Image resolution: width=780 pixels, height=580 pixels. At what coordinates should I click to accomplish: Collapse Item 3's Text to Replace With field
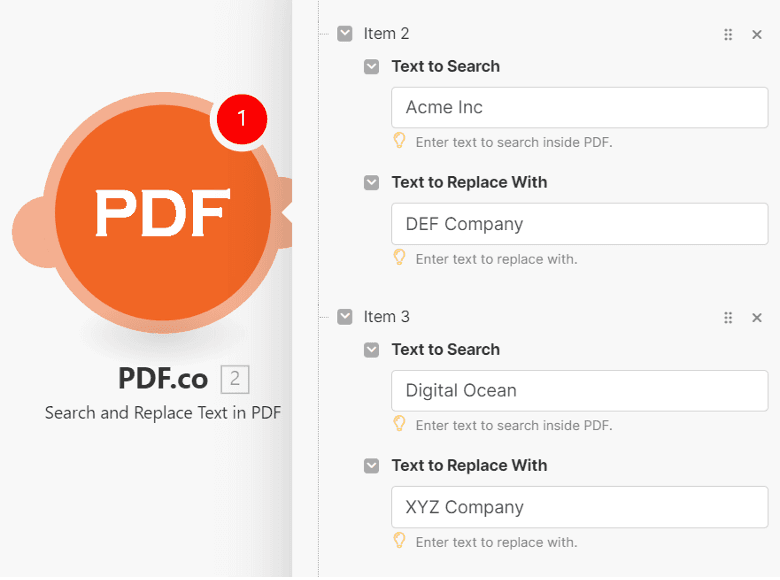[x=372, y=466]
